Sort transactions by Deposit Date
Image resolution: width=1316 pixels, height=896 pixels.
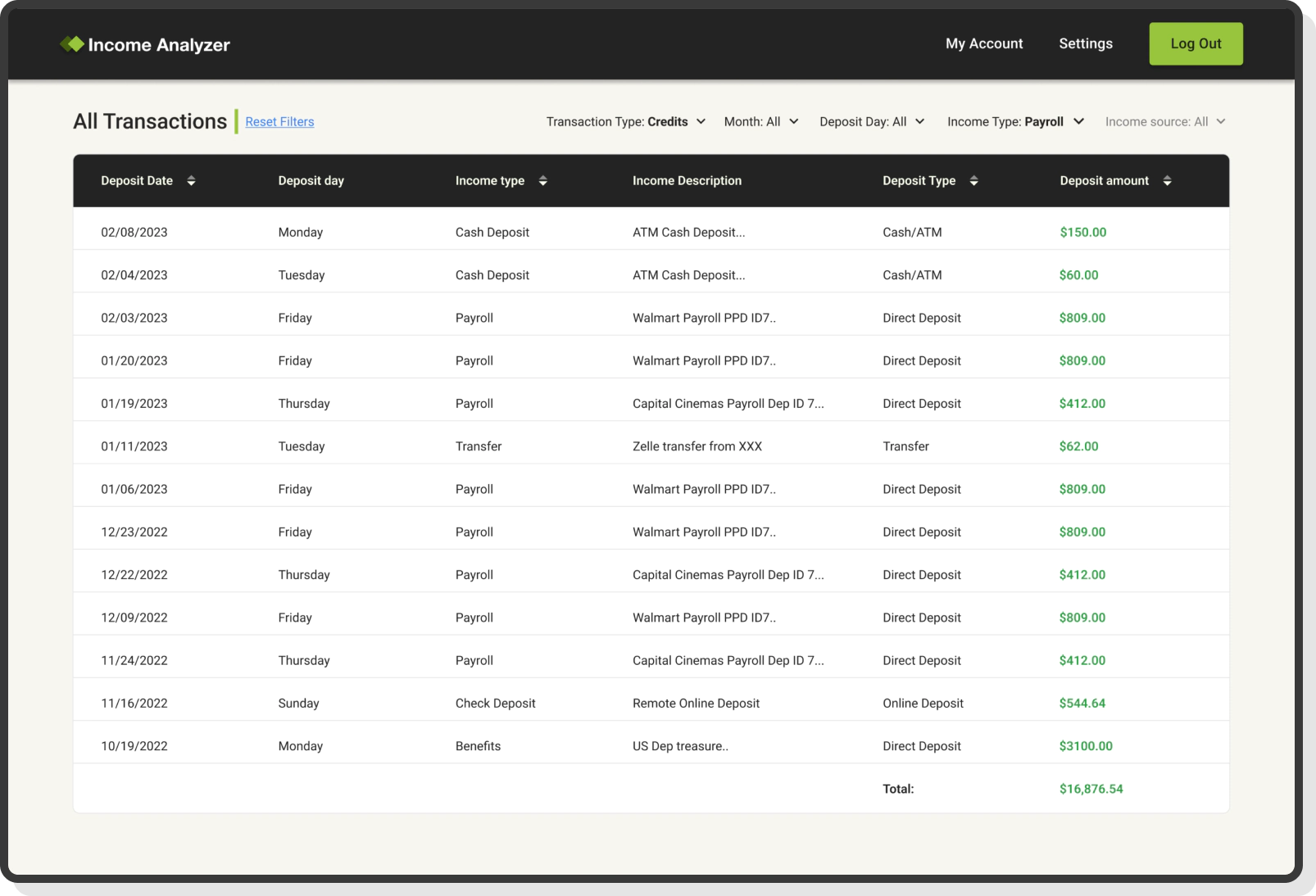[192, 180]
